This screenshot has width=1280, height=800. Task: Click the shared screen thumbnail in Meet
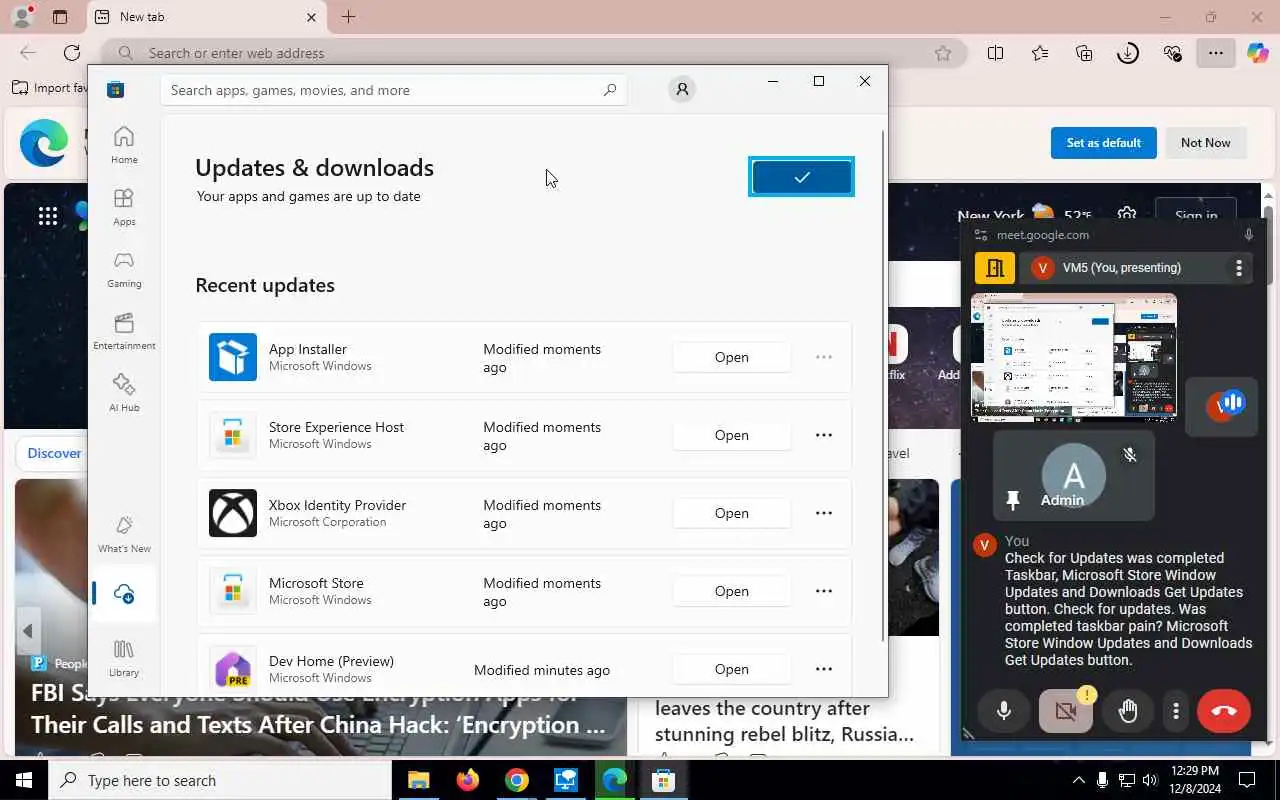1074,357
